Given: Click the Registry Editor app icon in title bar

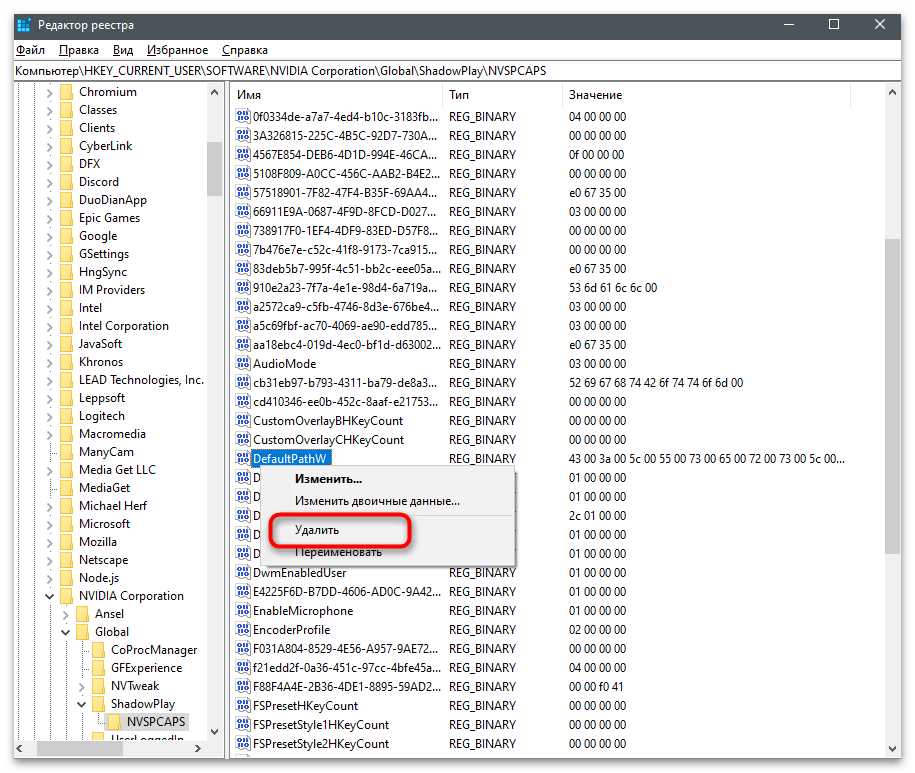Looking at the screenshot, I should pyautogui.click(x=24, y=25).
